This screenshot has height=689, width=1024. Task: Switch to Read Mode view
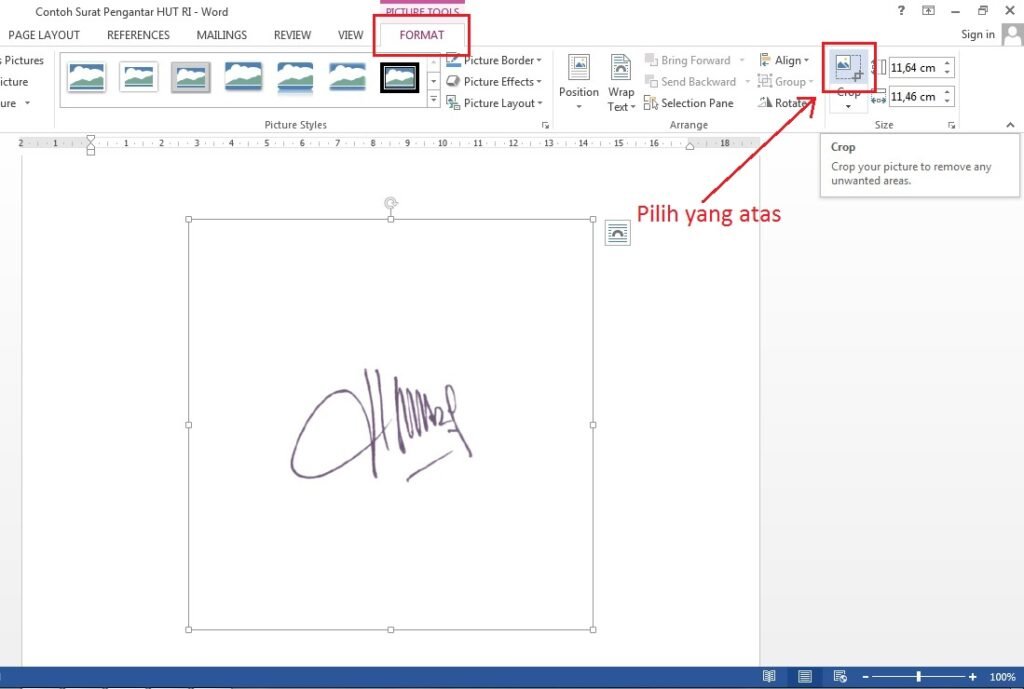click(769, 677)
